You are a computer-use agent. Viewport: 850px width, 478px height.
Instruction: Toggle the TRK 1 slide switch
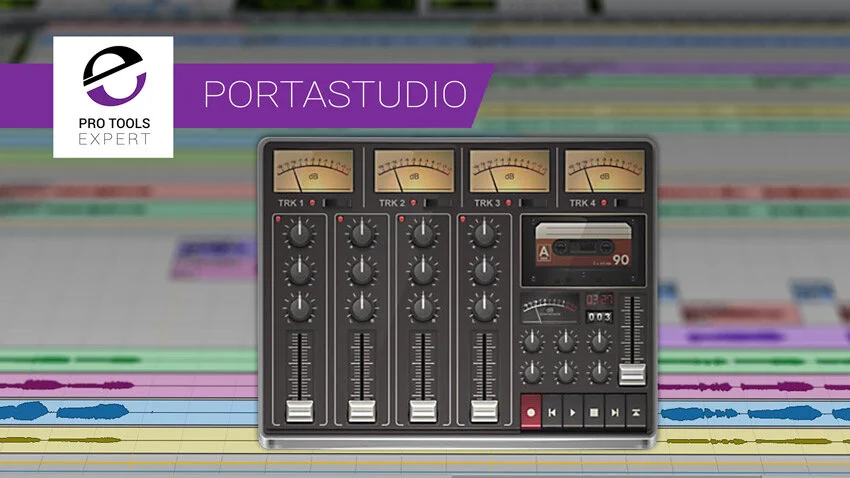[336, 203]
